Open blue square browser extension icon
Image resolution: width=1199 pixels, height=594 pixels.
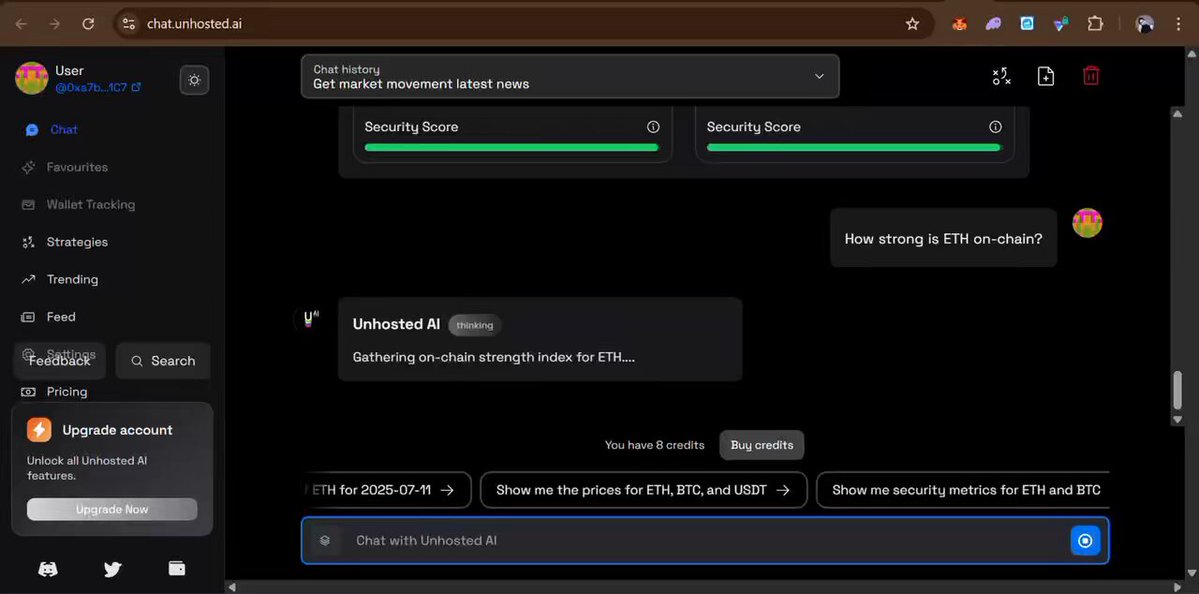pyautogui.click(x=1027, y=24)
